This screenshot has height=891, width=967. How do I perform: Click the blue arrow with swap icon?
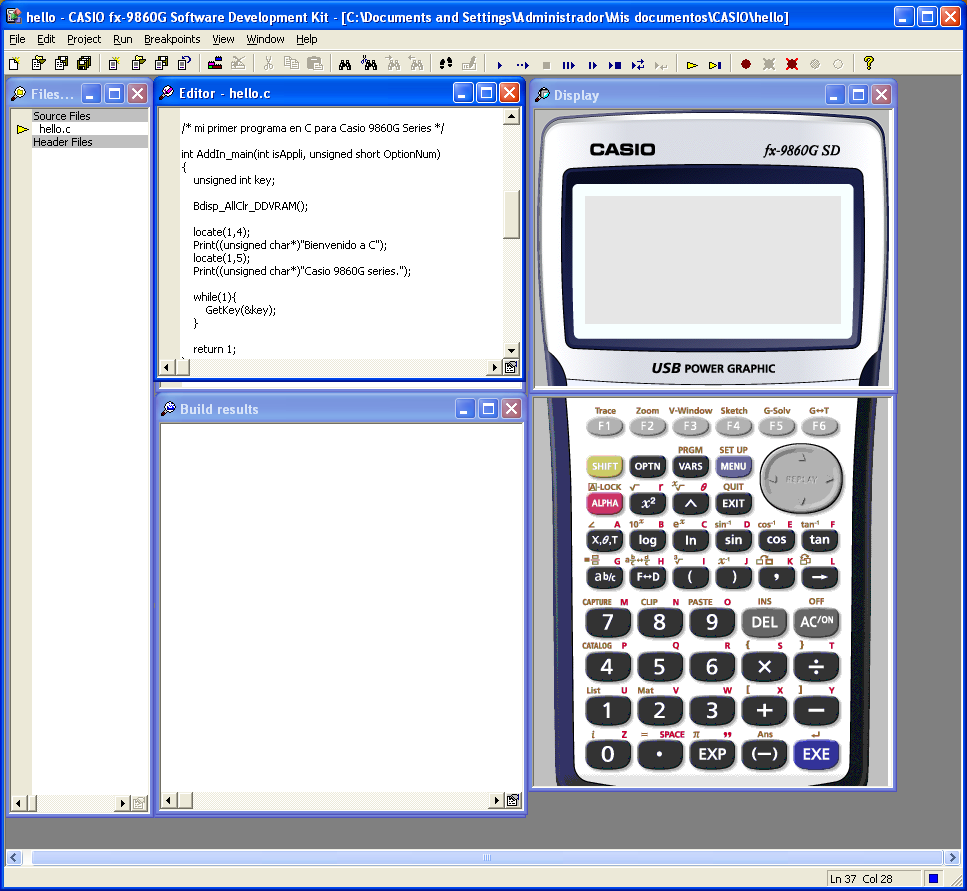[x=638, y=65]
